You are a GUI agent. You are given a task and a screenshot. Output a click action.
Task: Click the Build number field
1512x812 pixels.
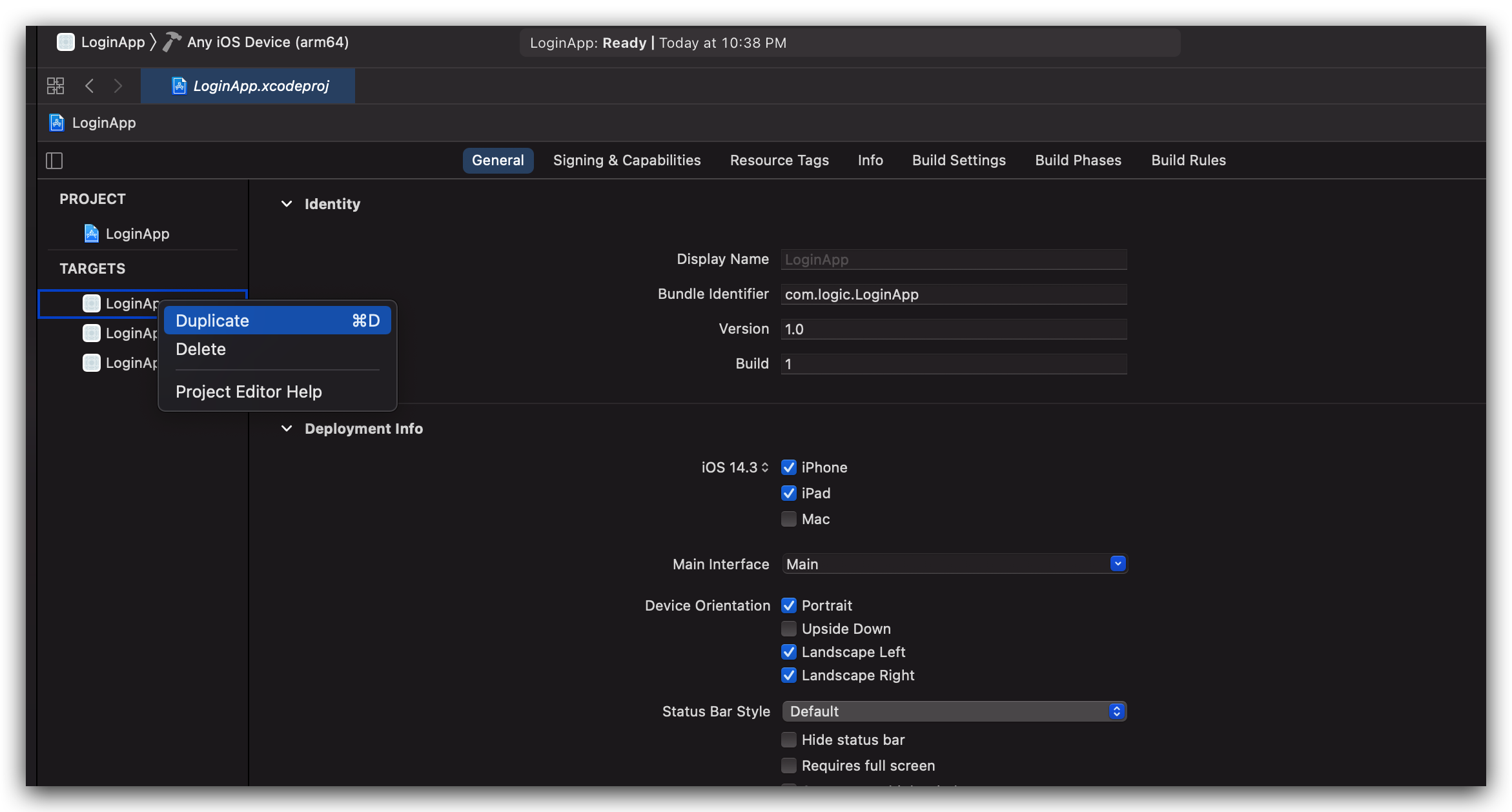click(x=954, y=364)
